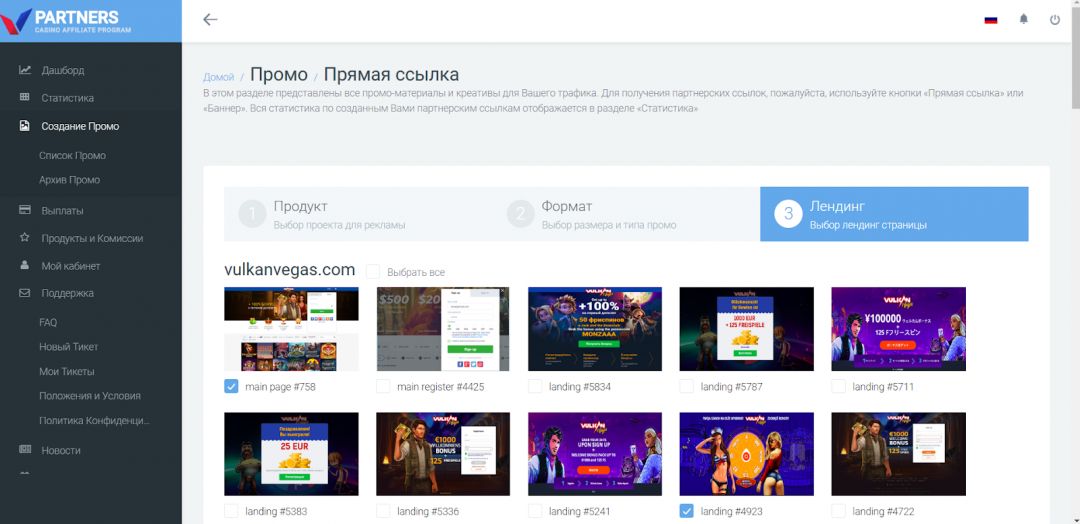The image size is (1080, 524).
Task: Click landing #4722 thumbnail preview
Action: tap(898, 454)
